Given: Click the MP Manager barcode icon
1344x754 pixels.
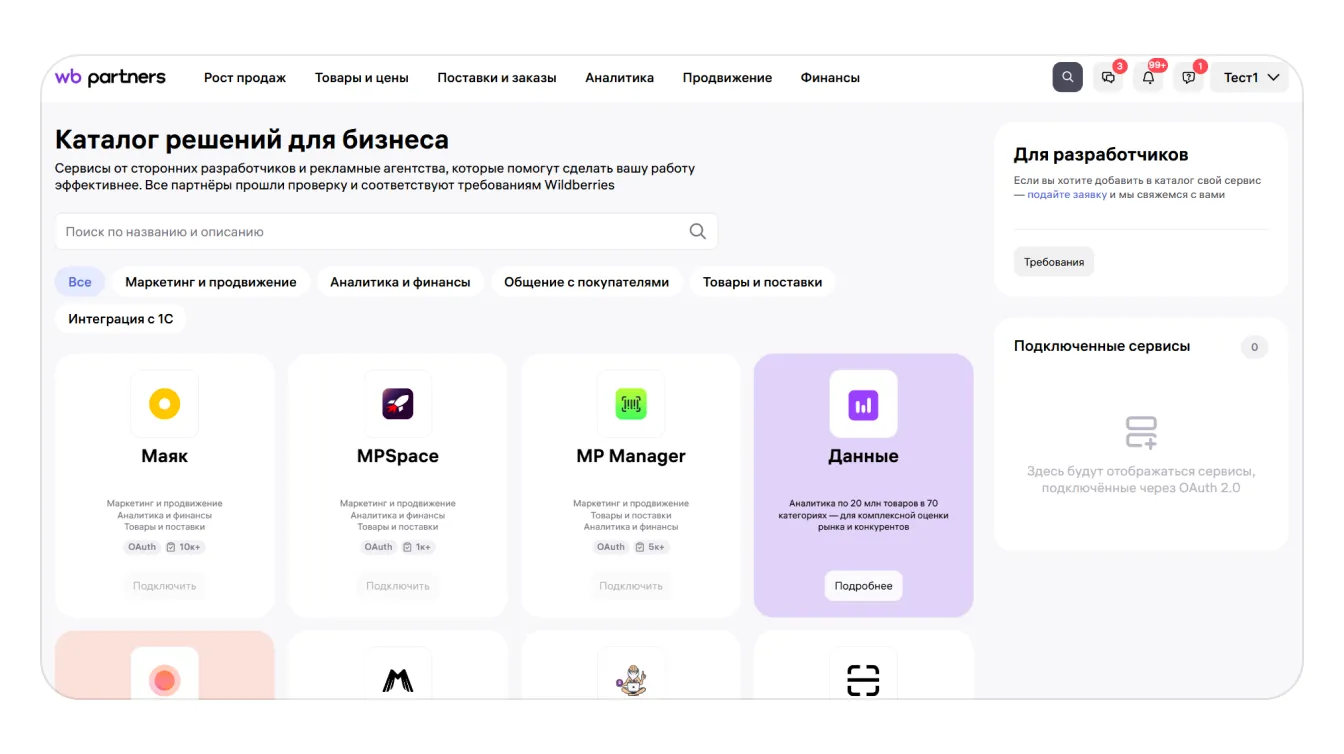Looking at the screenshot, I should 630,404.
